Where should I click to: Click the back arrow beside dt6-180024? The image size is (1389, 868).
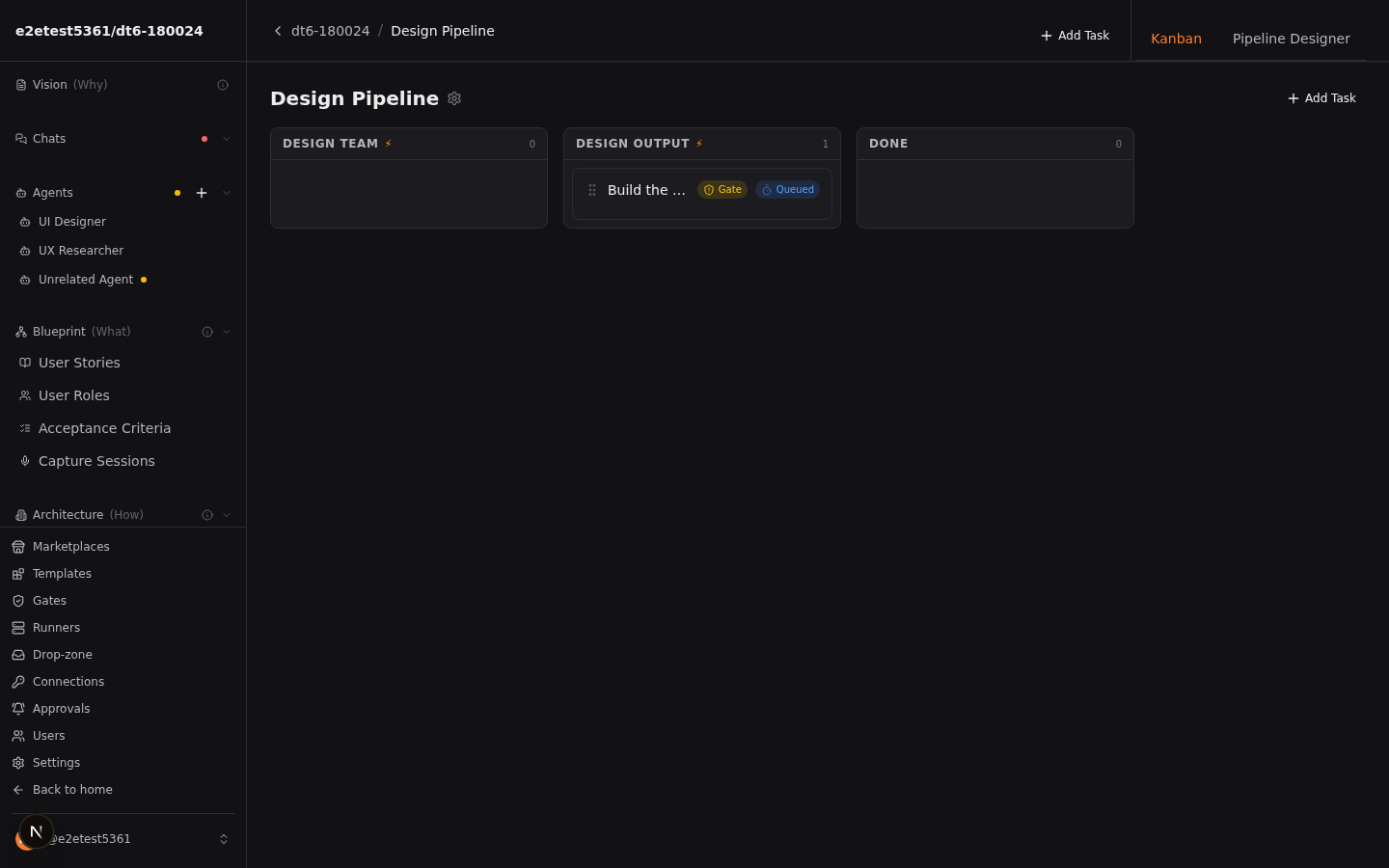[278, 31]
